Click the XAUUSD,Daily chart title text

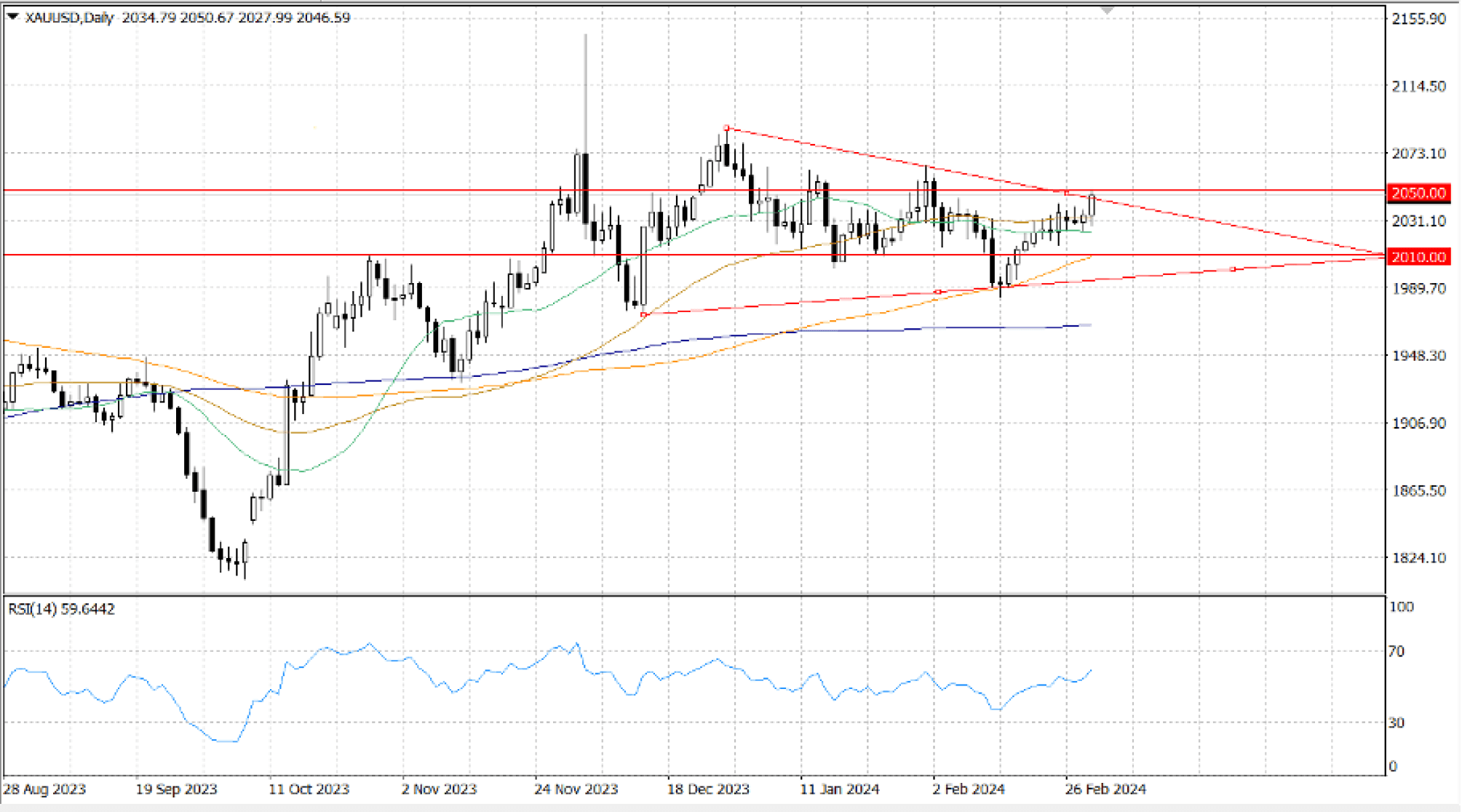tap(69, 17)
